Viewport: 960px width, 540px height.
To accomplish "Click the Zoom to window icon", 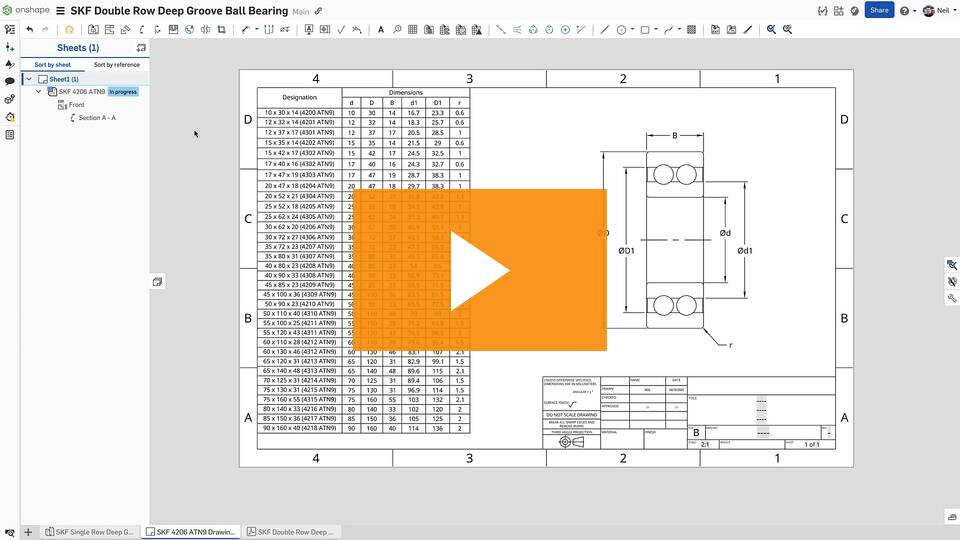I will [x=787, y=29].
